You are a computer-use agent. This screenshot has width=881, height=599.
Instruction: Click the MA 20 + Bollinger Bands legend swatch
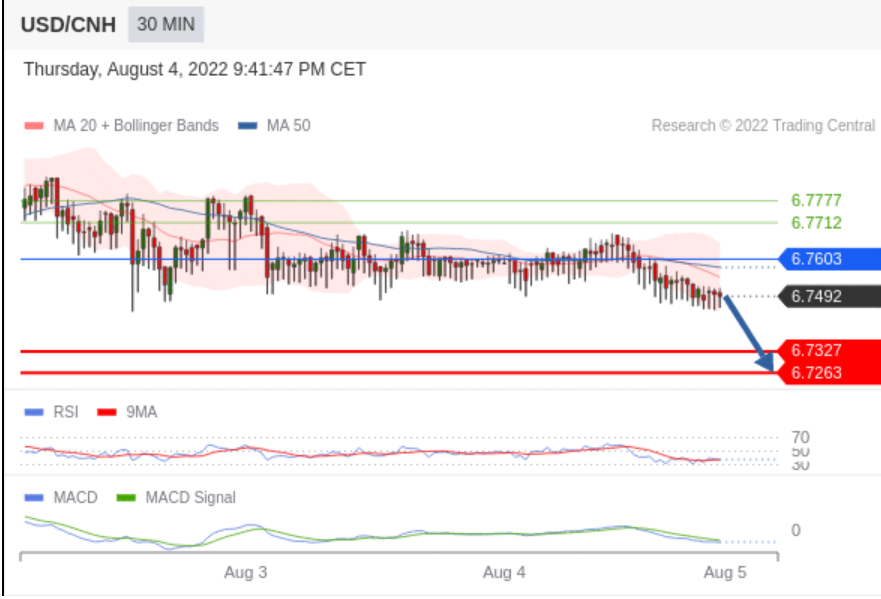point(34,126)
